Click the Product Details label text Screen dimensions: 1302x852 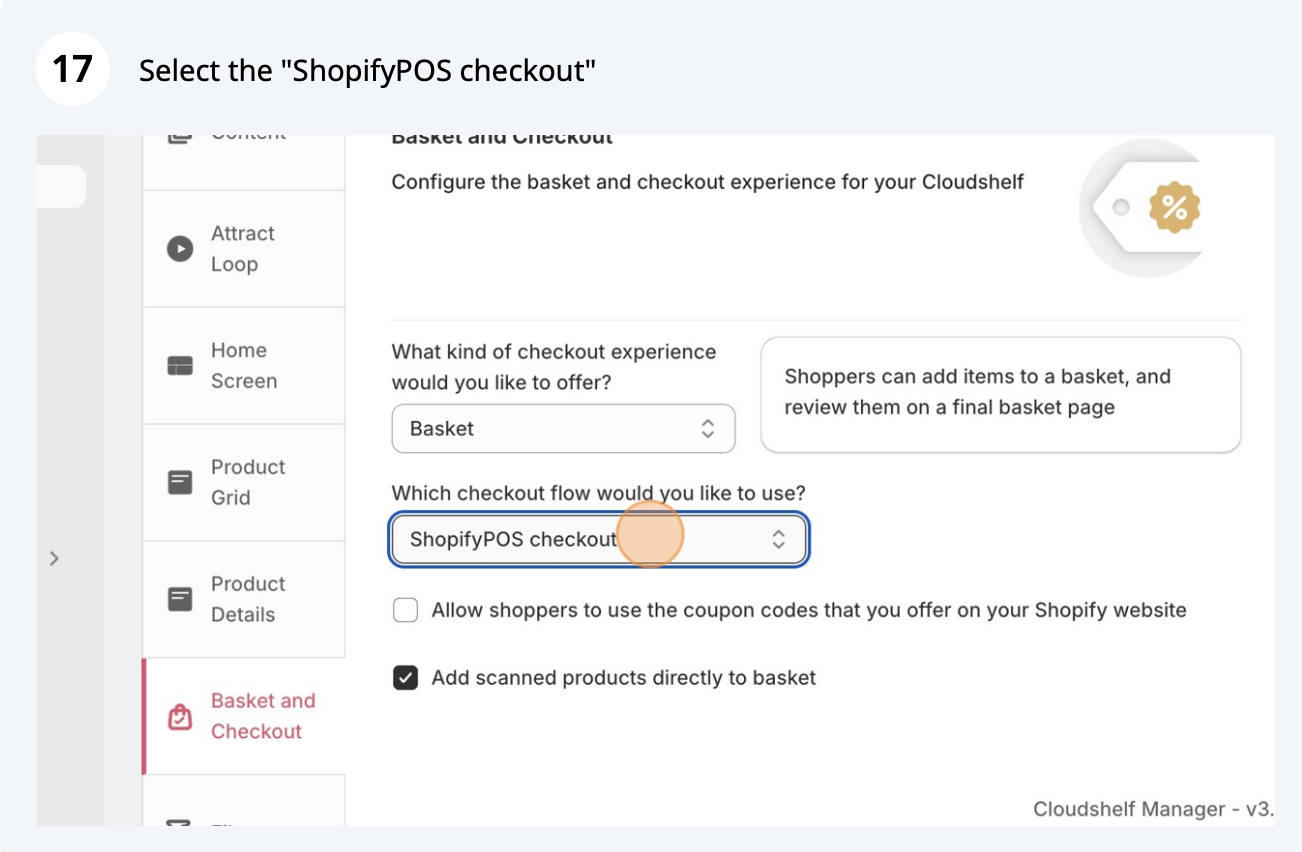pos(248,600)
